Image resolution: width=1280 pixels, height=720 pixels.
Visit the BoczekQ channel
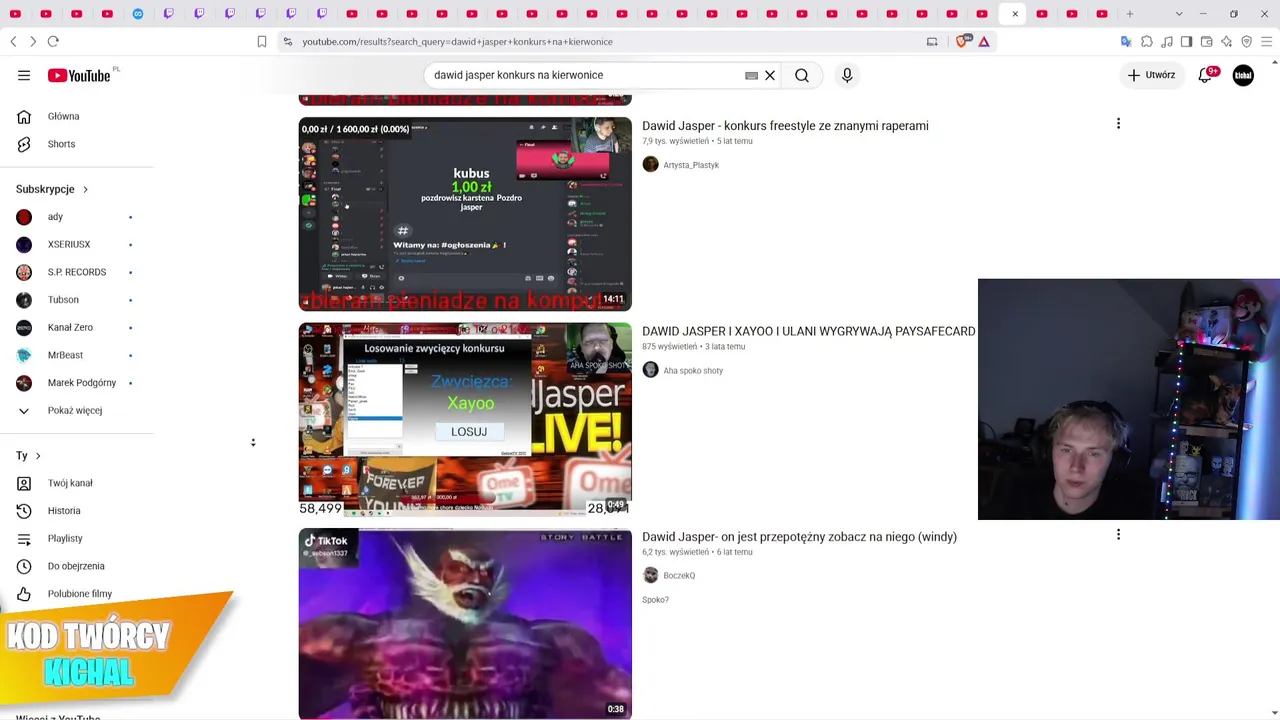679,576
